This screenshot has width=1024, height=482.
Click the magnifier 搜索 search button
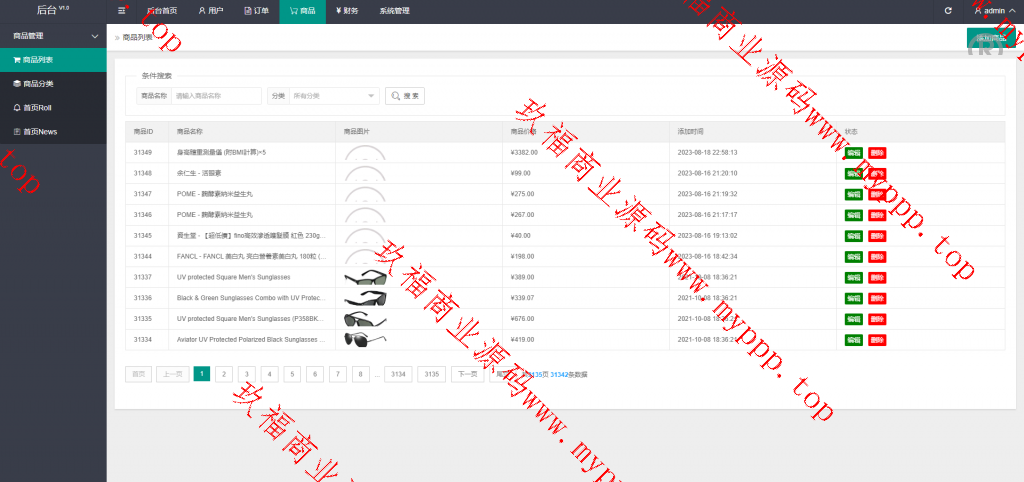click(405, 96)
